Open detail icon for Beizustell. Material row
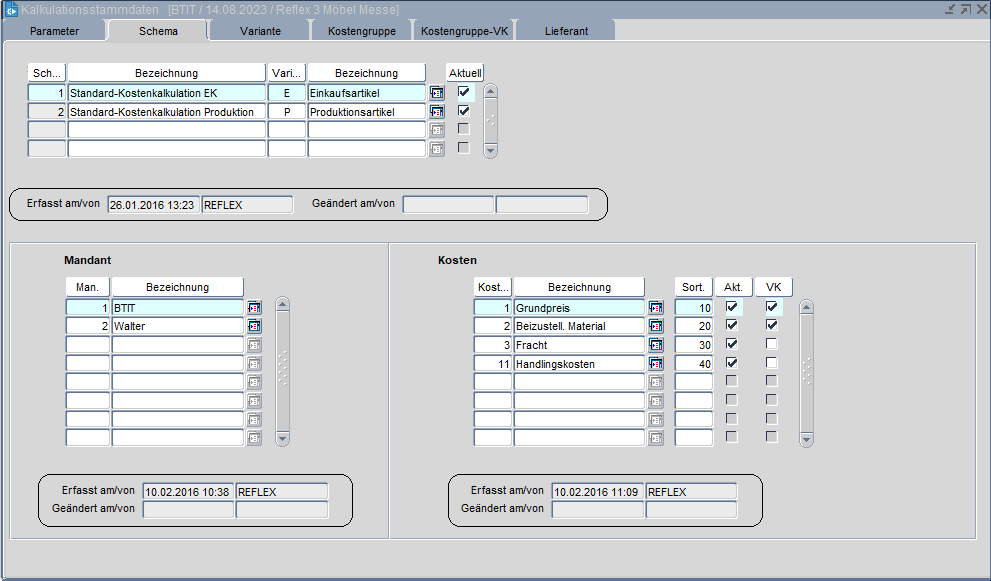Viewport: 991px width, 581px height. [656, 326]
